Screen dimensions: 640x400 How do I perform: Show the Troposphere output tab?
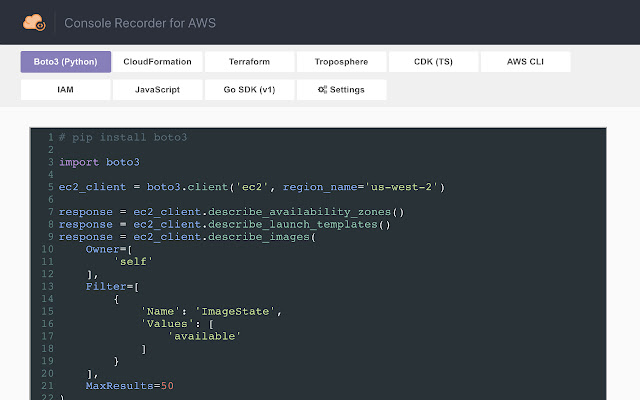(341, 62)
